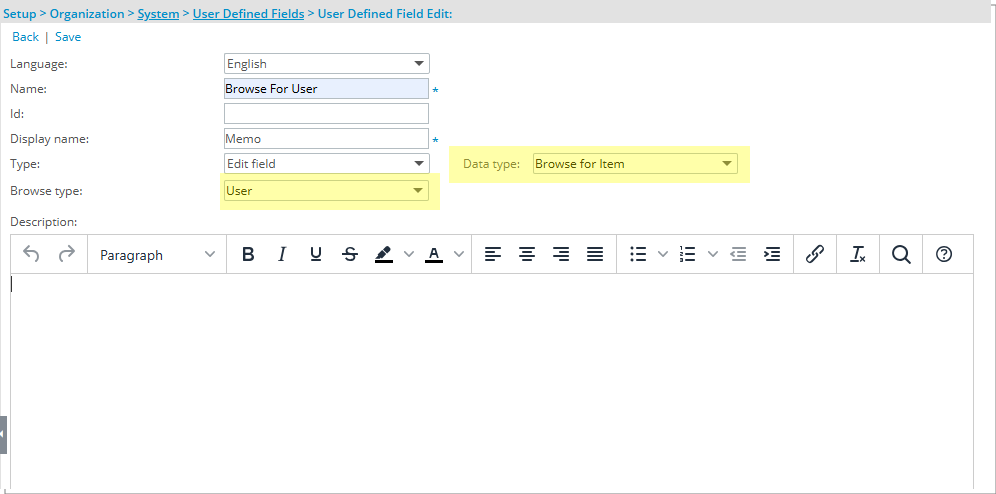Open the Paragraph style dropdown
Viewport: 996px width, 494px height.
tap(157, 255)
